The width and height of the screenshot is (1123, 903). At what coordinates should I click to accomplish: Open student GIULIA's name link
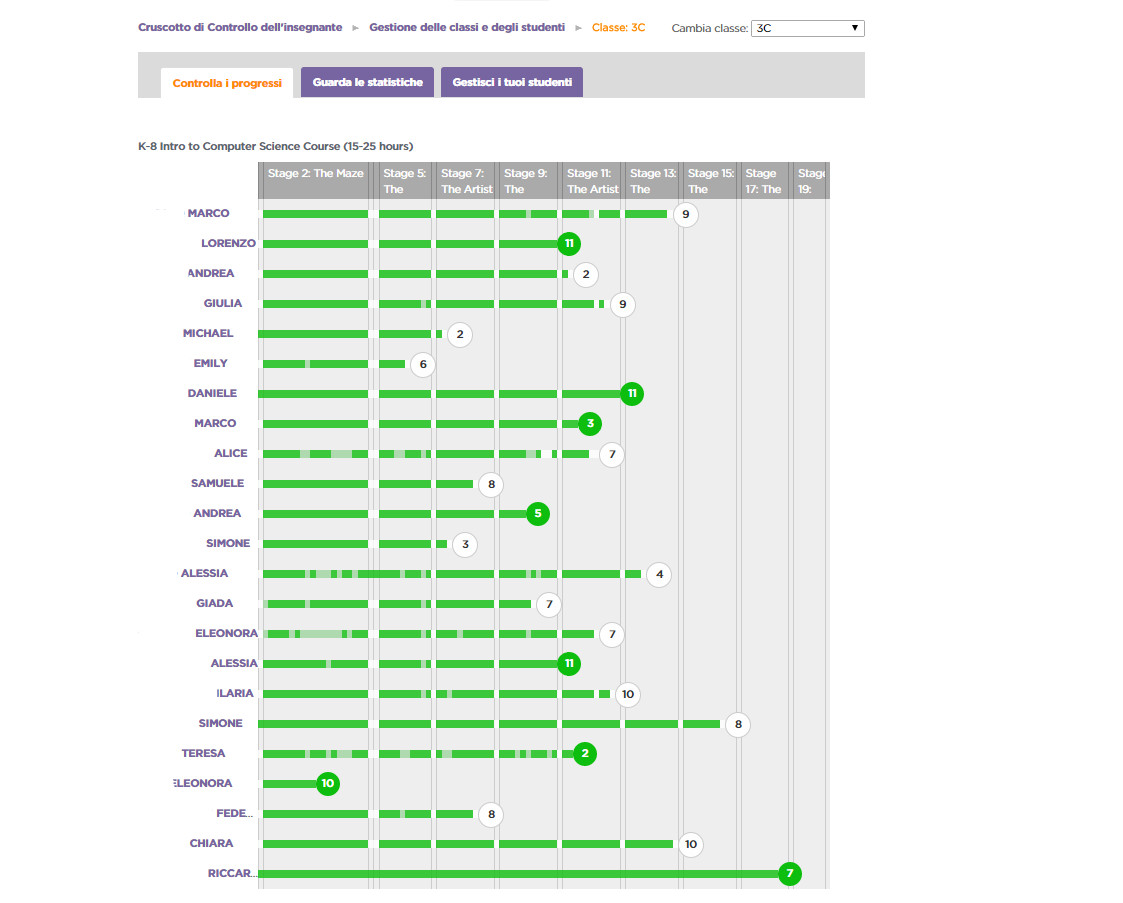coord(223,303)
